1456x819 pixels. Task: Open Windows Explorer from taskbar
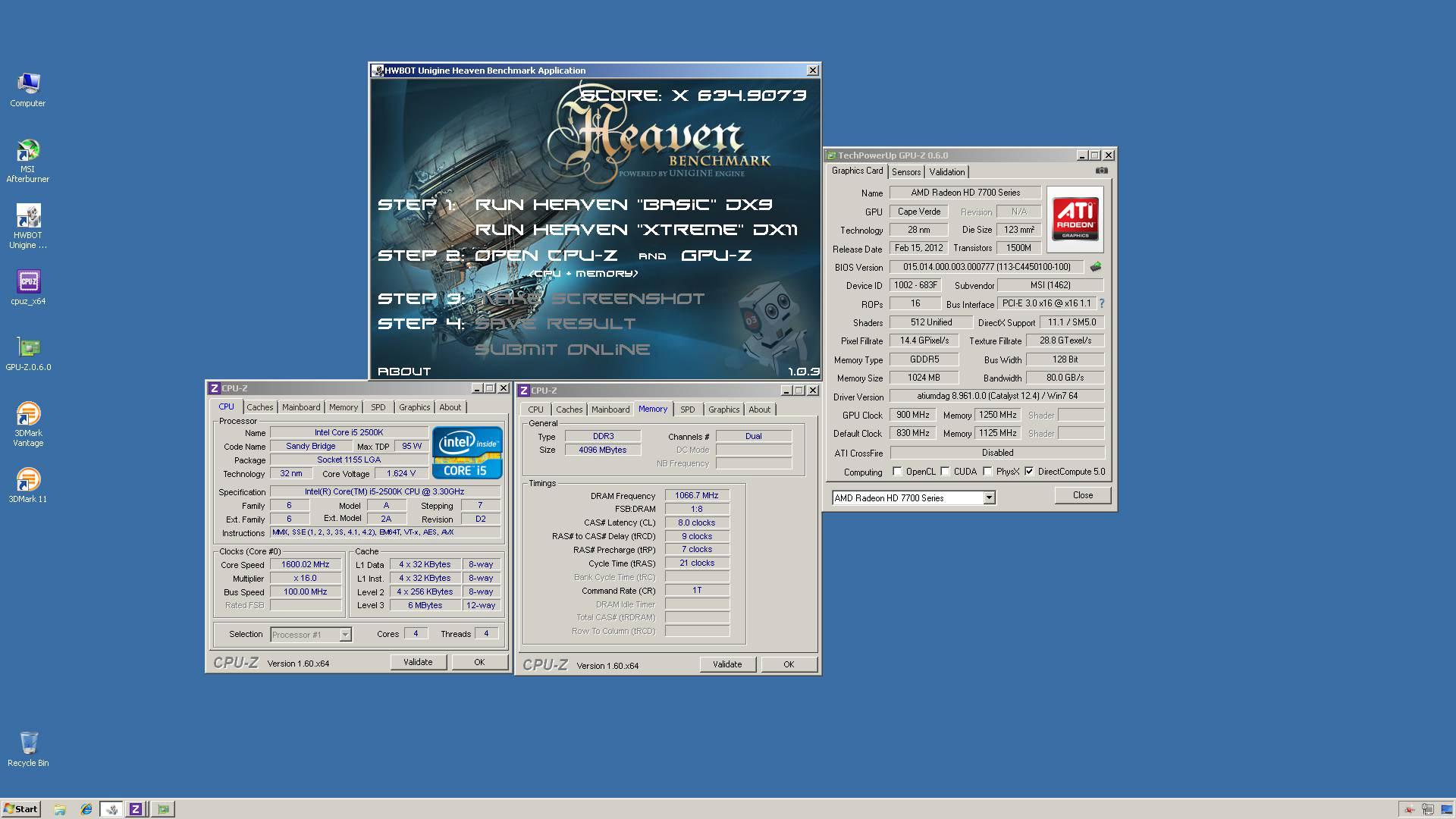pos(60,809)
